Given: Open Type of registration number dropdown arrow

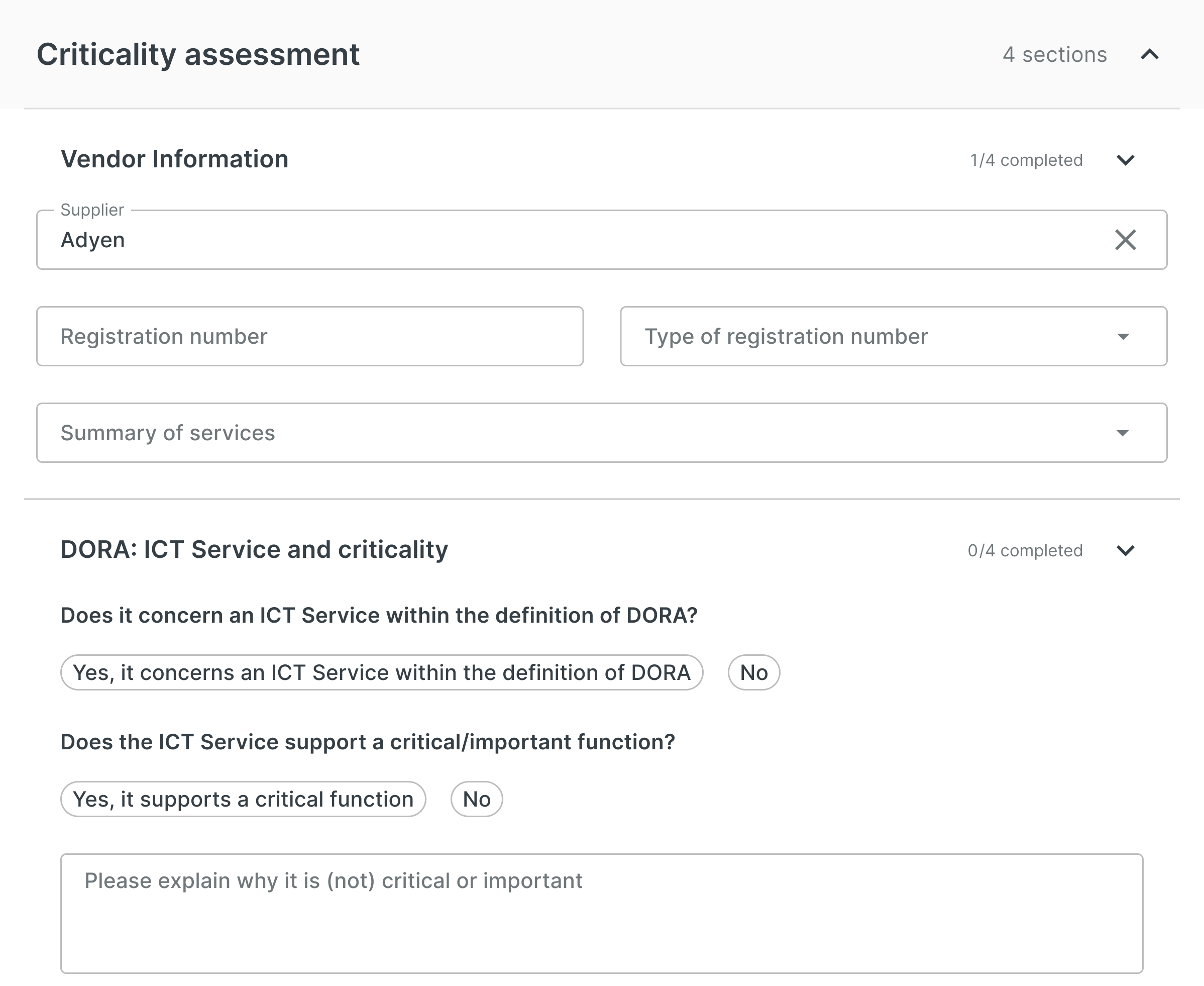Looking at the screenshot, I should (1122, 337).
